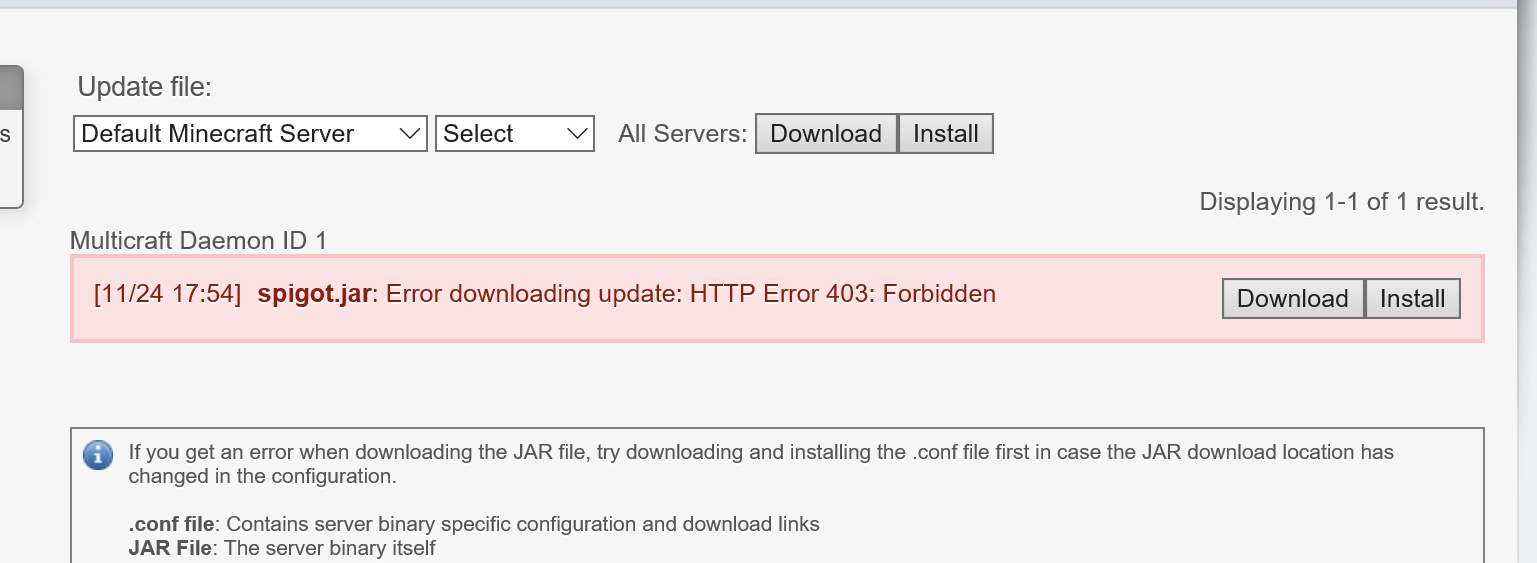Screen dimensions: 1537x563
Task: Click the spigot.jar error name
Action: coord(314,294)
